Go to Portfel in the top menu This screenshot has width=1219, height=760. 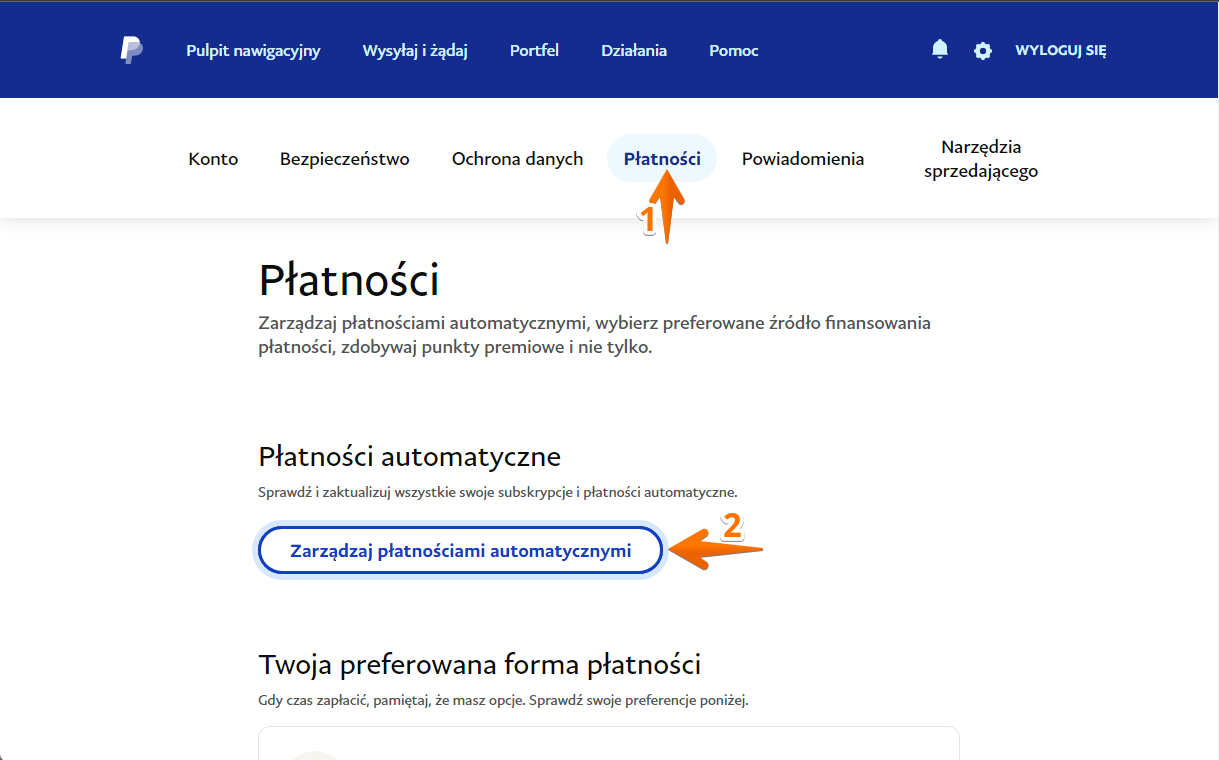pos(534,50)
